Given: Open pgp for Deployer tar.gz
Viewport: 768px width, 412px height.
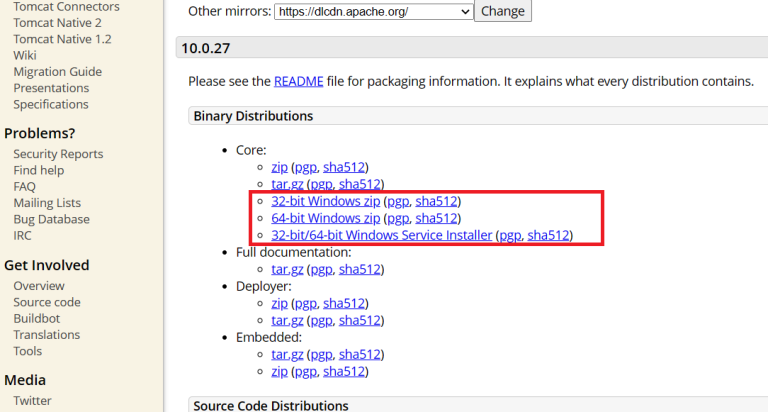Looking at the screenshot, I should (321, 320).
